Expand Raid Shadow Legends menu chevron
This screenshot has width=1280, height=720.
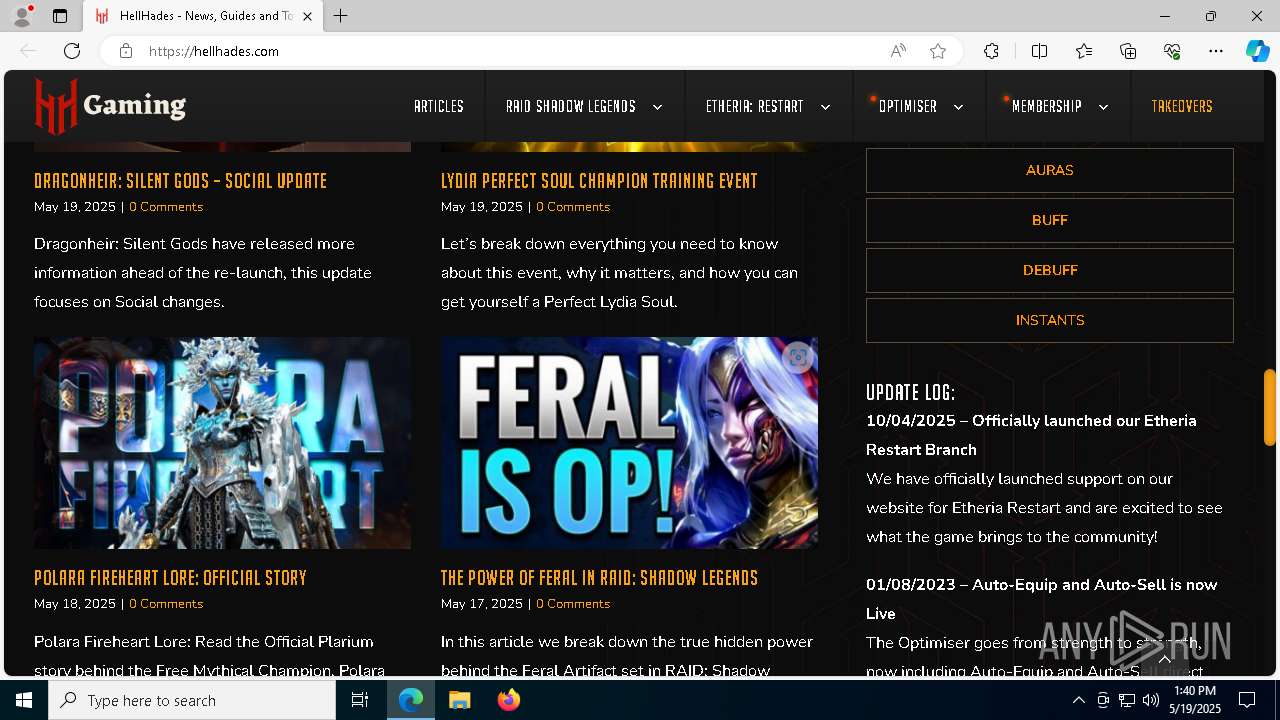click(x=657, y=107)
